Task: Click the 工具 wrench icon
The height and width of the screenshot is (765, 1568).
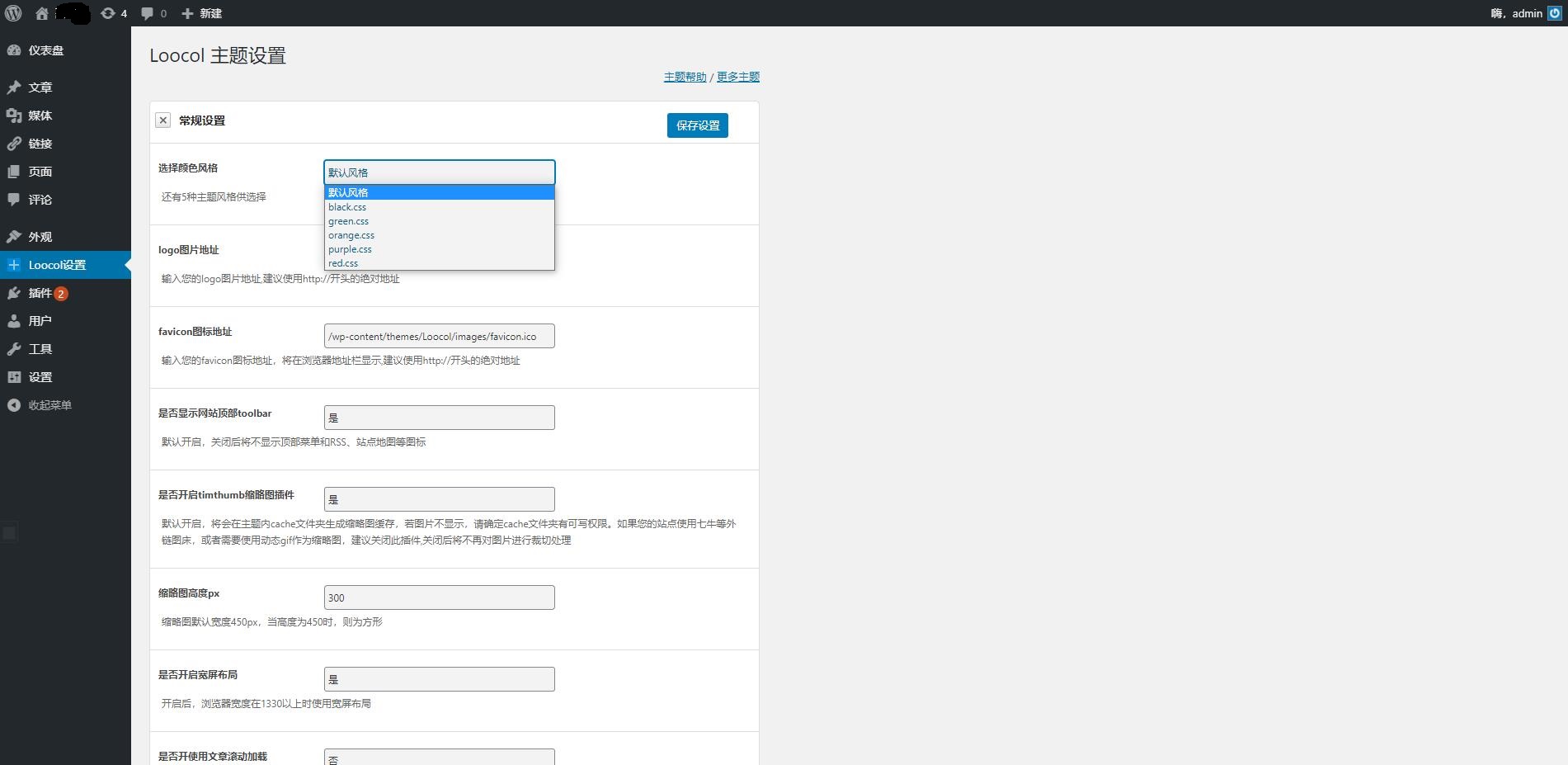Action: coord(14,349)
